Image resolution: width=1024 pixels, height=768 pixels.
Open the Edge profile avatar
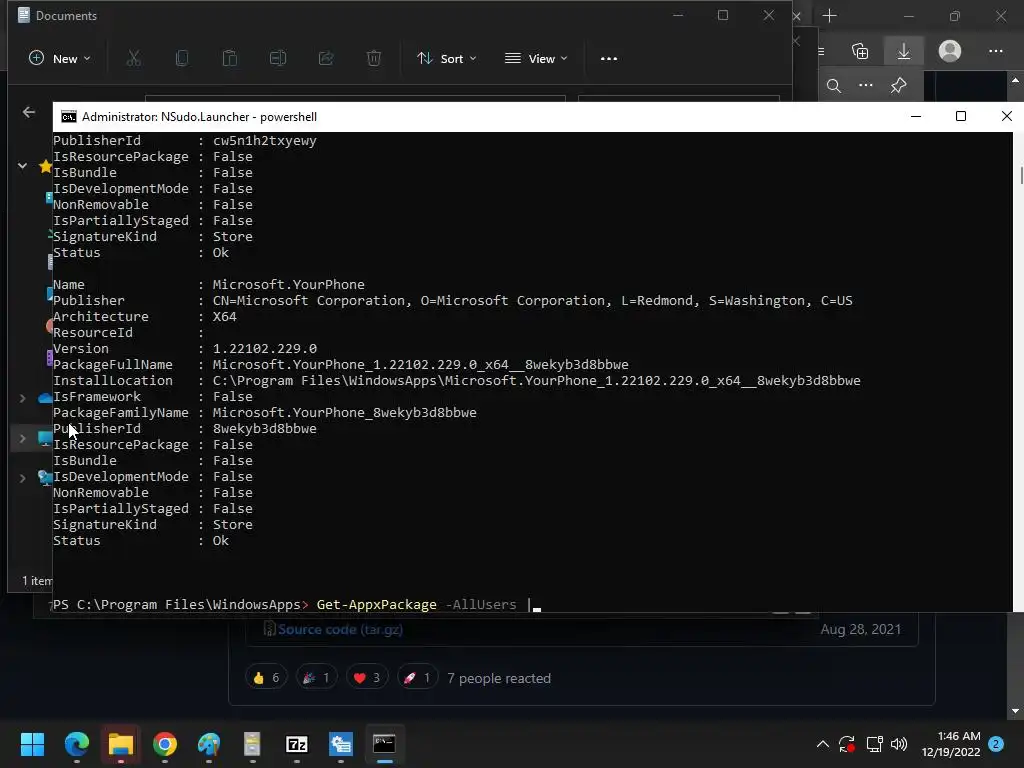(x=950, y=51)
